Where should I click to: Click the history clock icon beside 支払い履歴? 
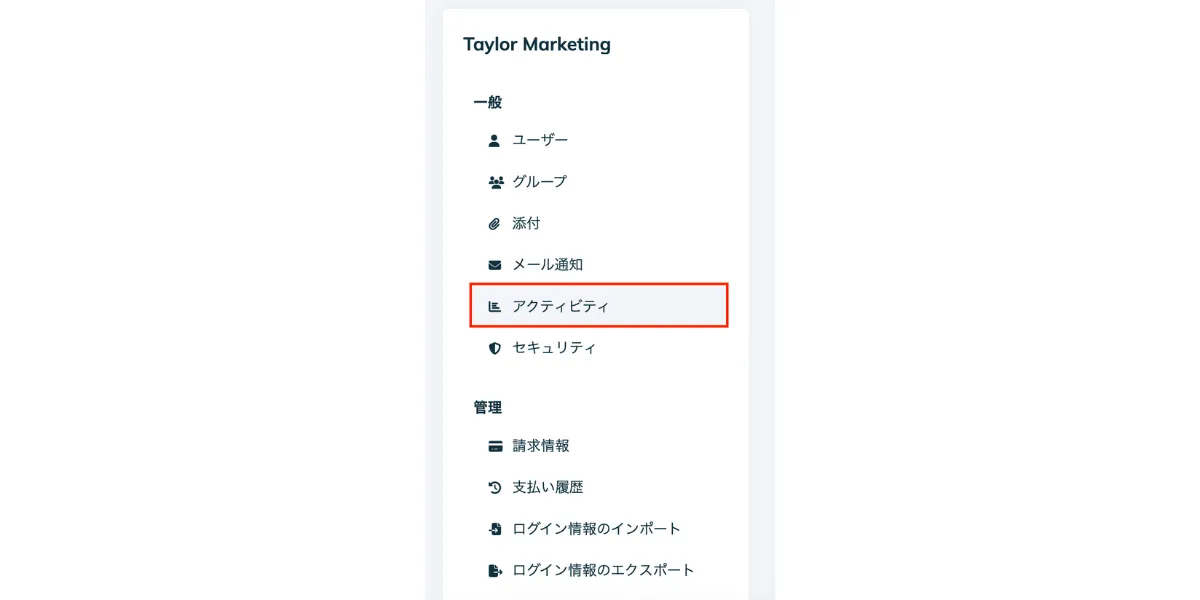pyautogui.click(x=494, y=488)
